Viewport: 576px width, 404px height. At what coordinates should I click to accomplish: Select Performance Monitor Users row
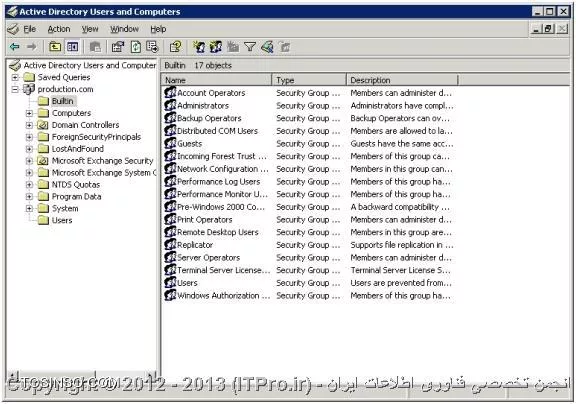pos(222,194)
